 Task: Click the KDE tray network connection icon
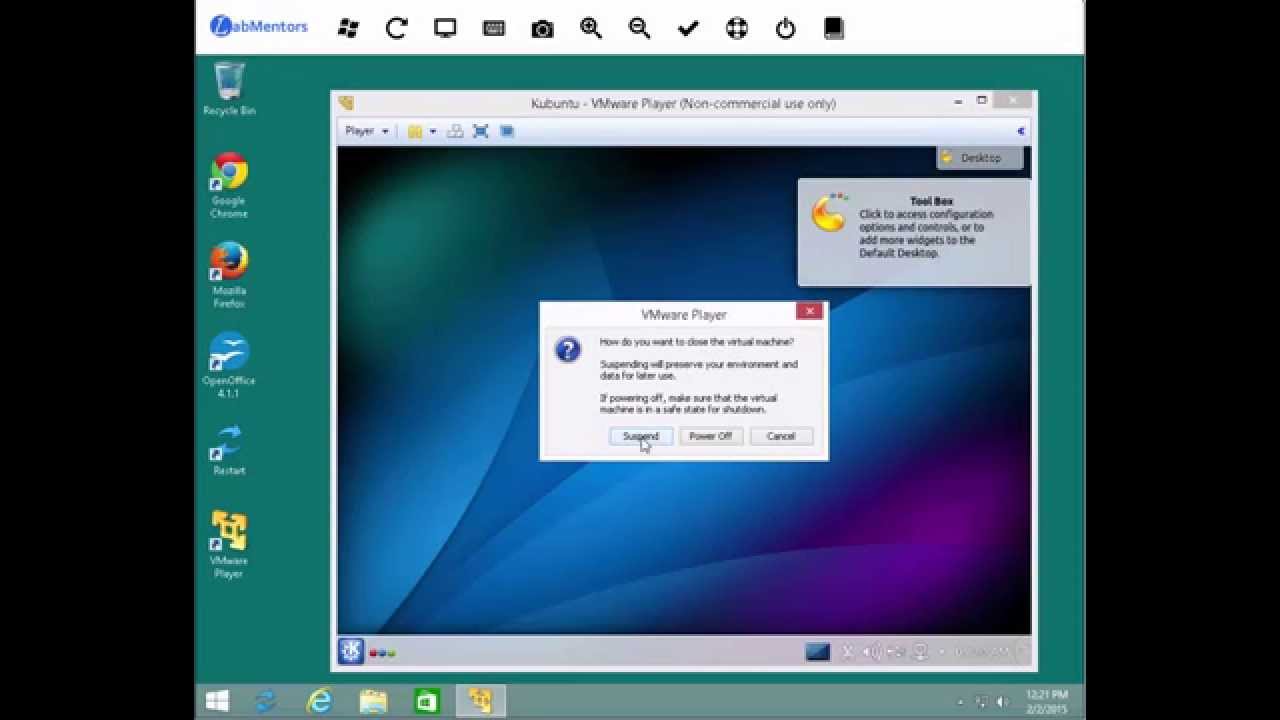click(897, 652)
